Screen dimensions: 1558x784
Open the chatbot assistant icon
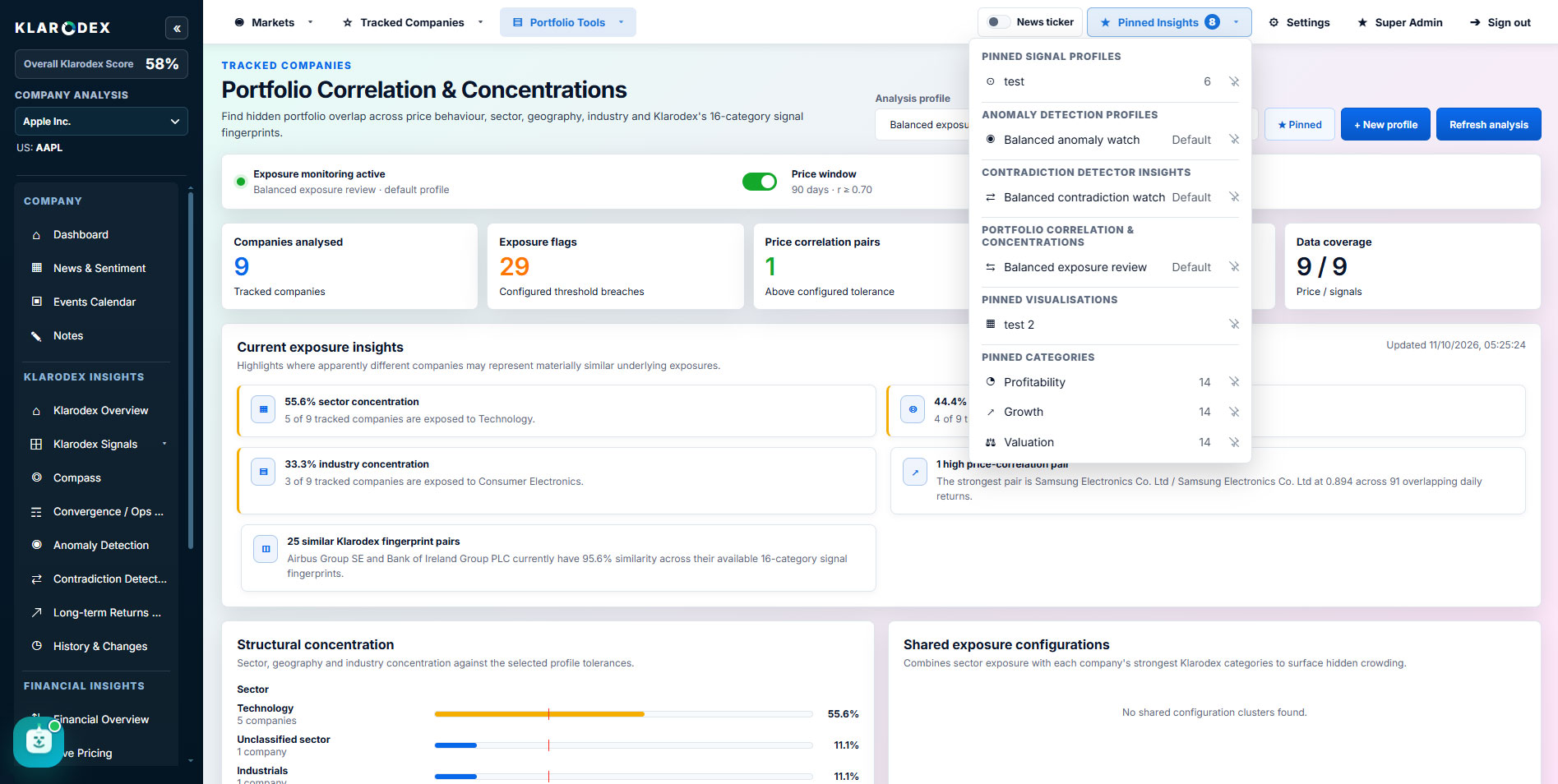(38, 741)
